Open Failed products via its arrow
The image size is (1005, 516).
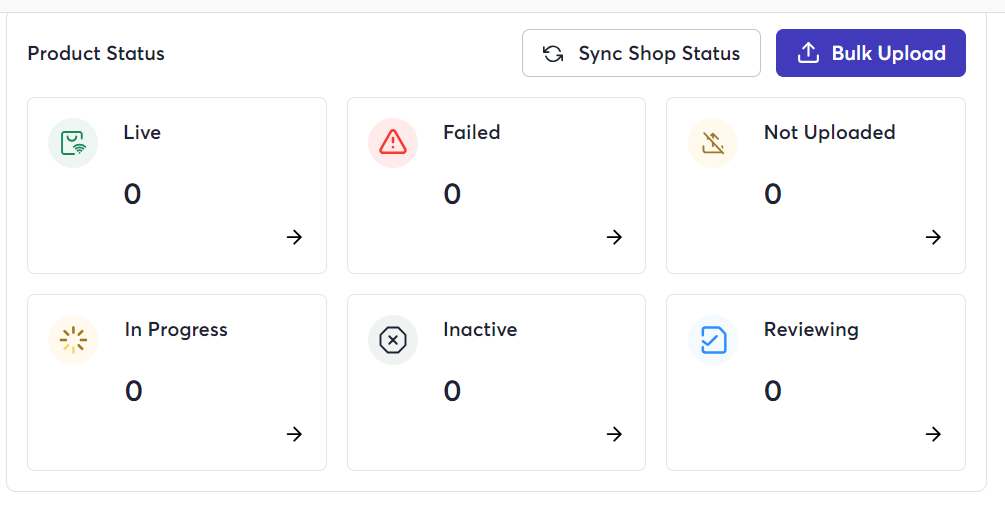coord(614,237)
